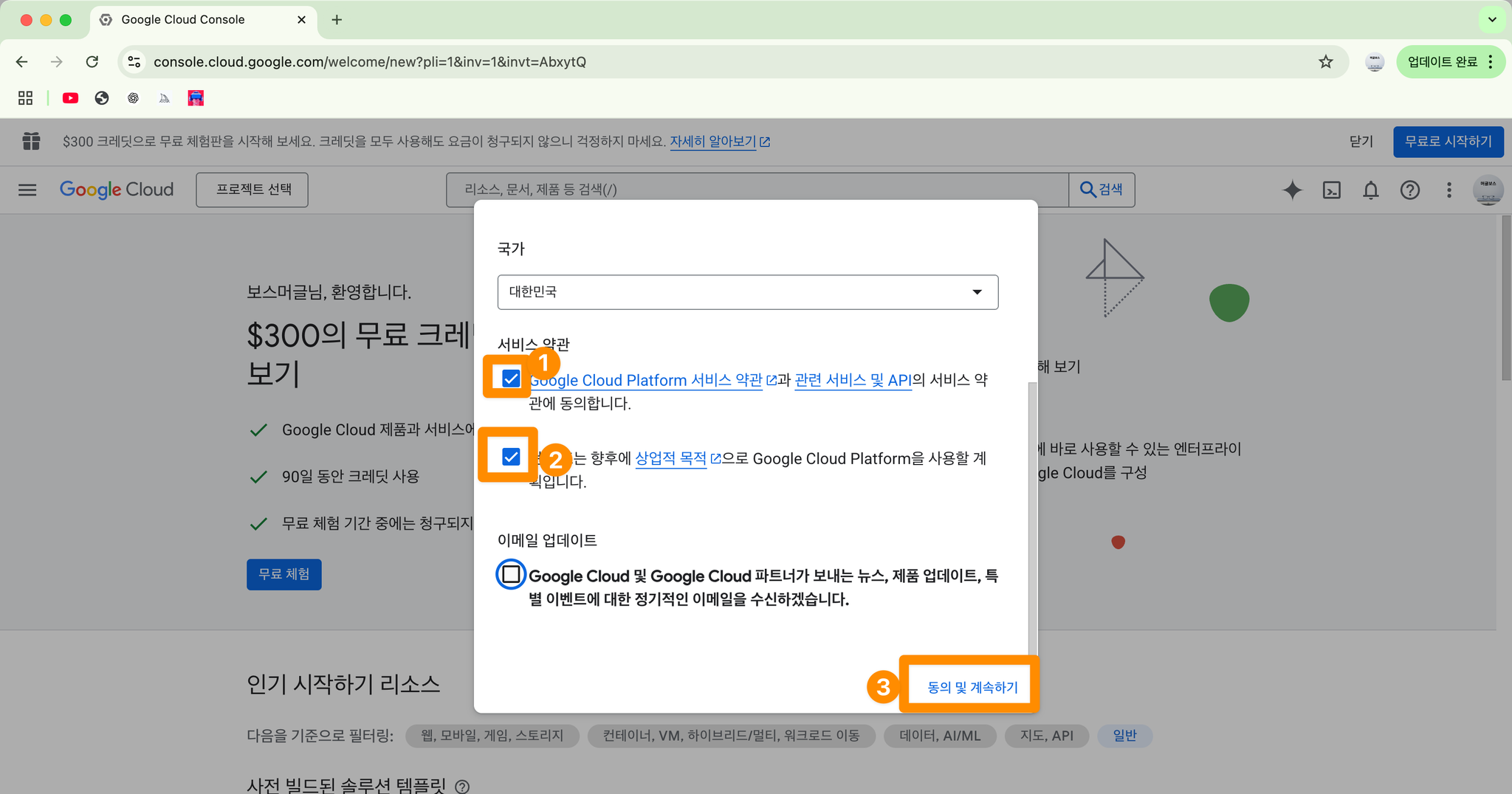
Task: Uncheck commercial purpose usage checkbox
Action: coord(511,457)
